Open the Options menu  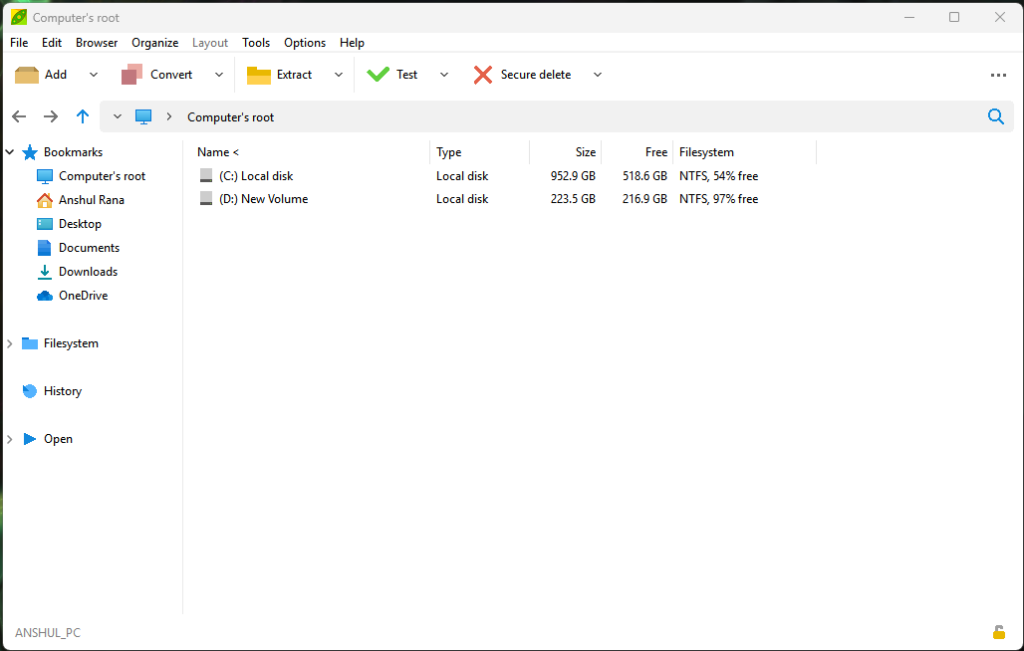coord(304,42)
